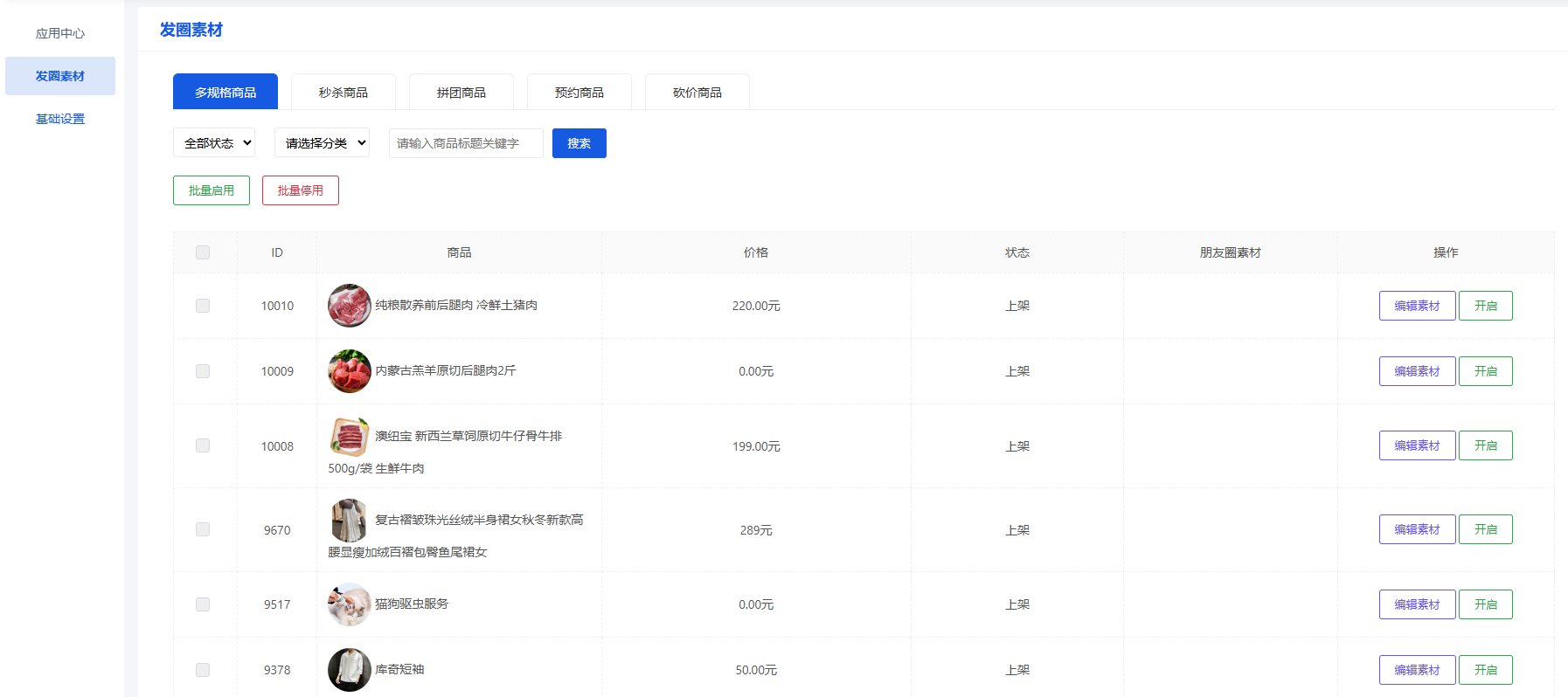
Task: Expand the 请选择分类 category dropdown
Action: (322, 143)
